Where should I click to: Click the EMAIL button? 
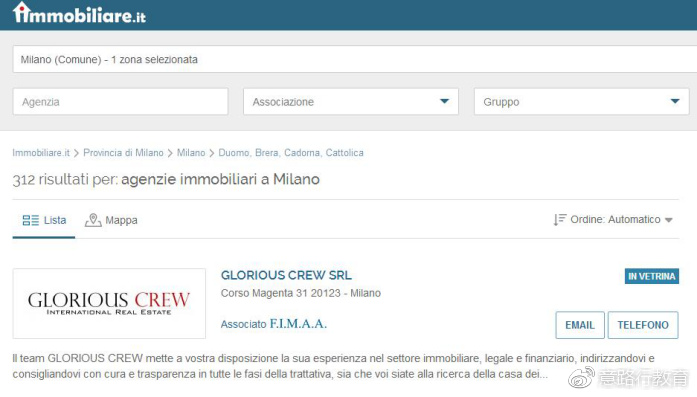580,325
